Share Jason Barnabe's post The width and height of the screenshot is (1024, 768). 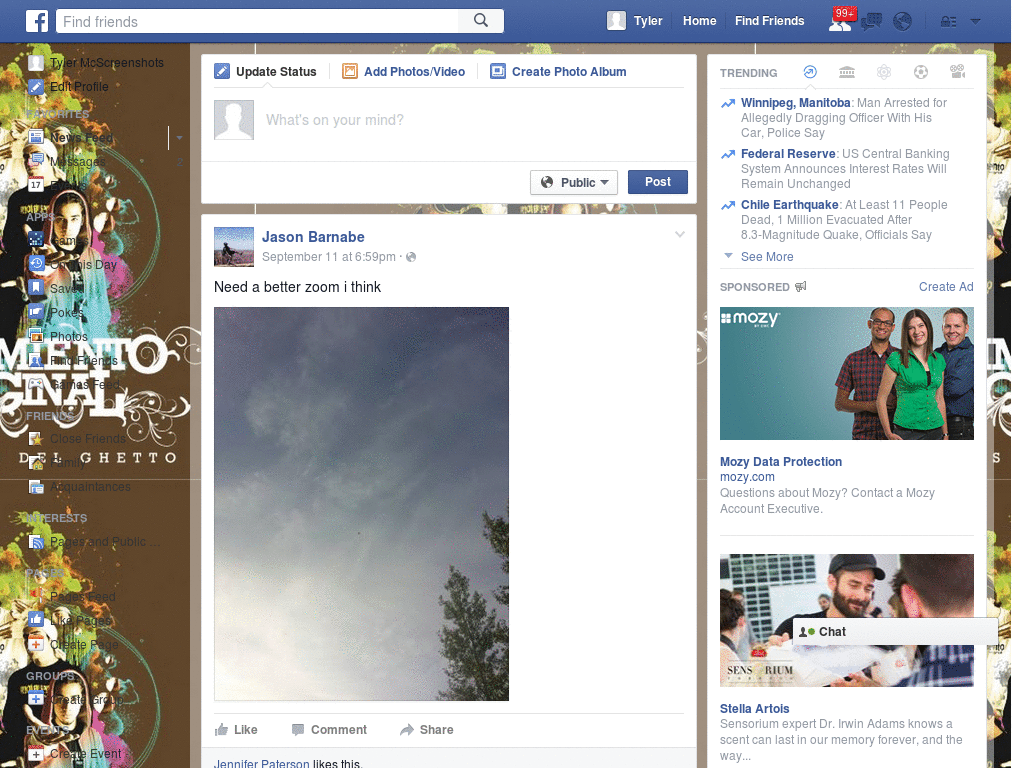point(426,729)
